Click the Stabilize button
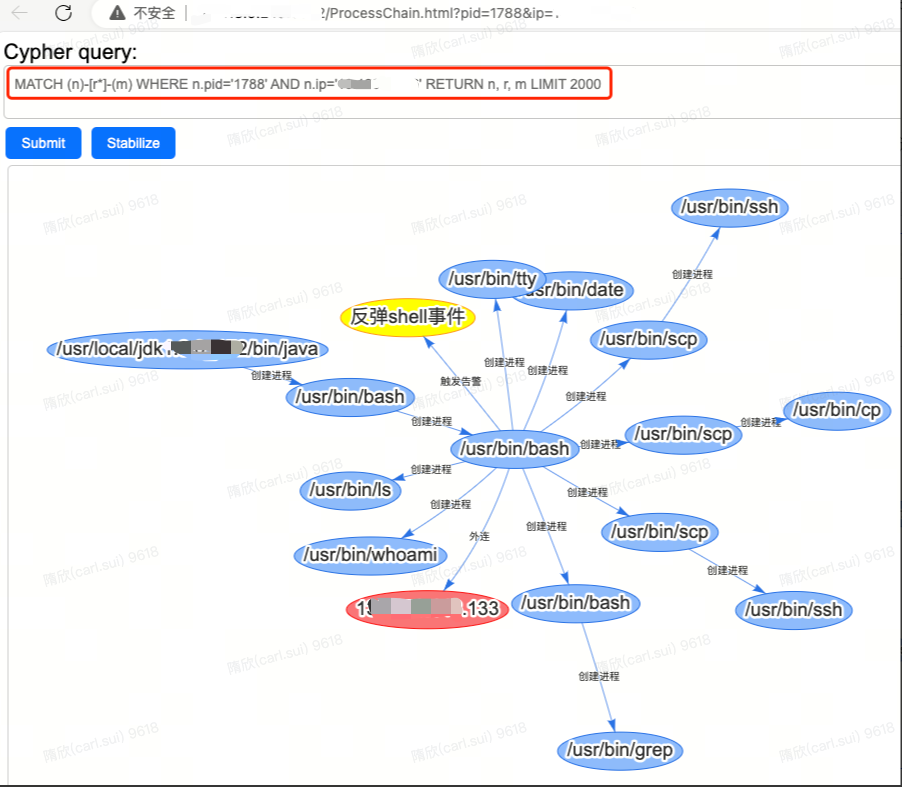This screenshot has width=902, height=787. 133,143
